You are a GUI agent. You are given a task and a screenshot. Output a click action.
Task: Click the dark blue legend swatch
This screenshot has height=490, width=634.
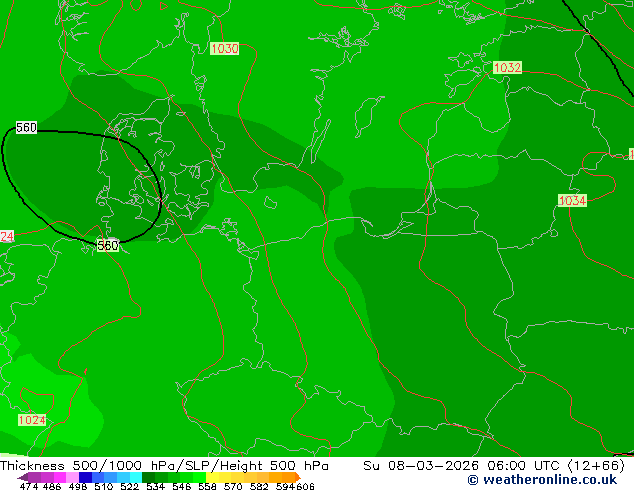click(85, 477)
